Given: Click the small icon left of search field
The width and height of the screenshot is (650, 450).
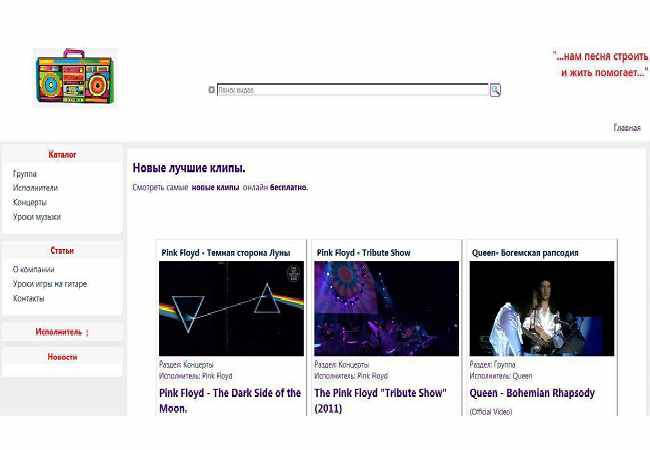Looking at the screenshot, I should [211, 90].
